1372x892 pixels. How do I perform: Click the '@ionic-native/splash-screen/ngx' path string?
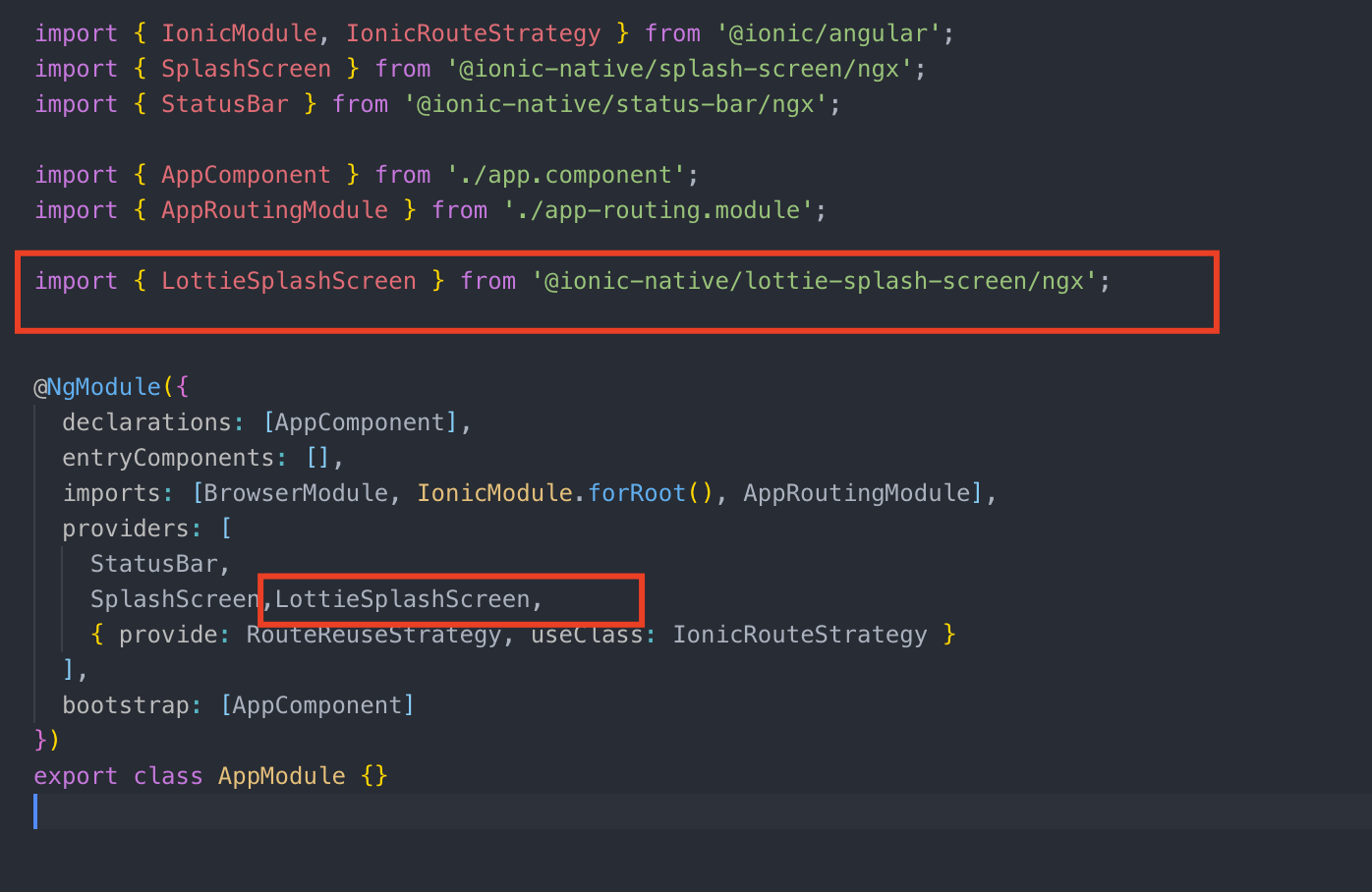click(680, 69)
